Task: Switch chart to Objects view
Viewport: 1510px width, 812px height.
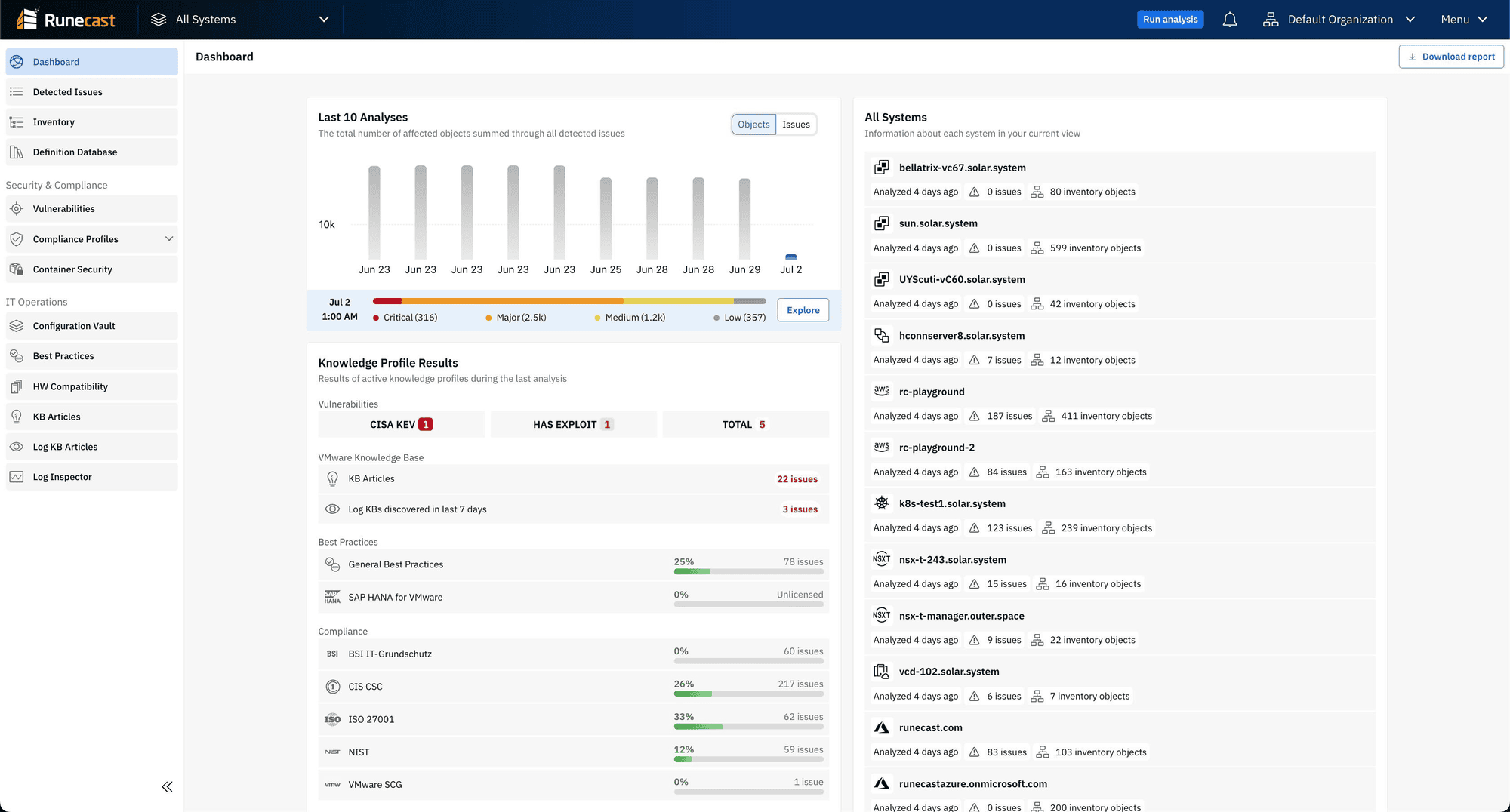Action: 753,125
